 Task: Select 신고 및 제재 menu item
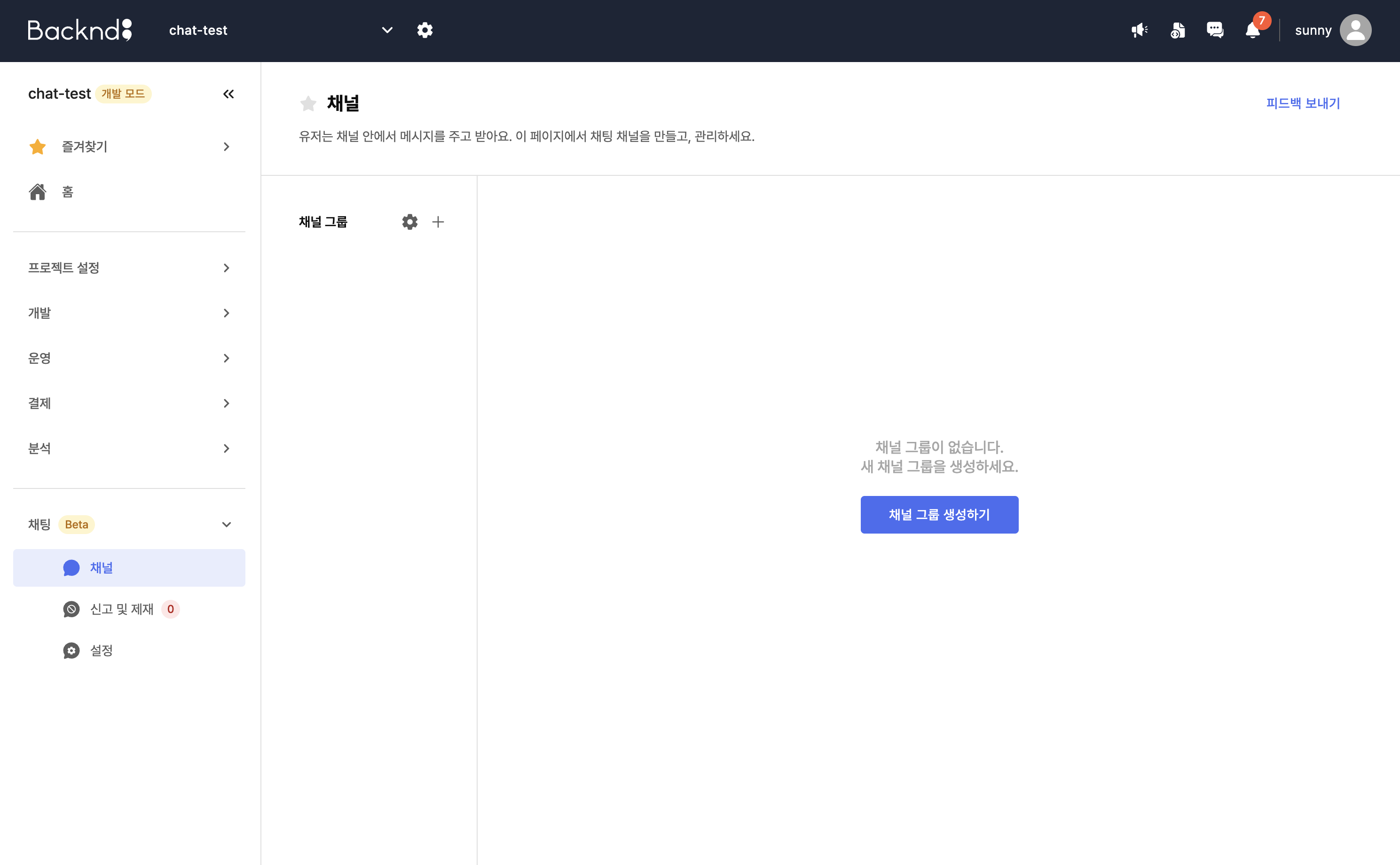[x=122, y=609]
